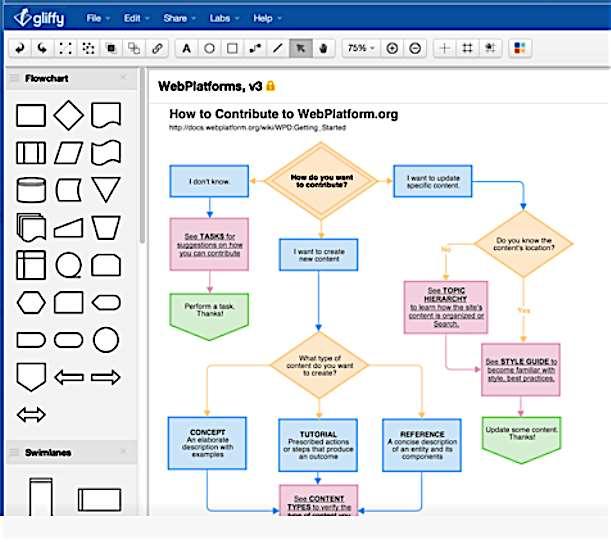Pick the right arrow shape

pos(106,377)
